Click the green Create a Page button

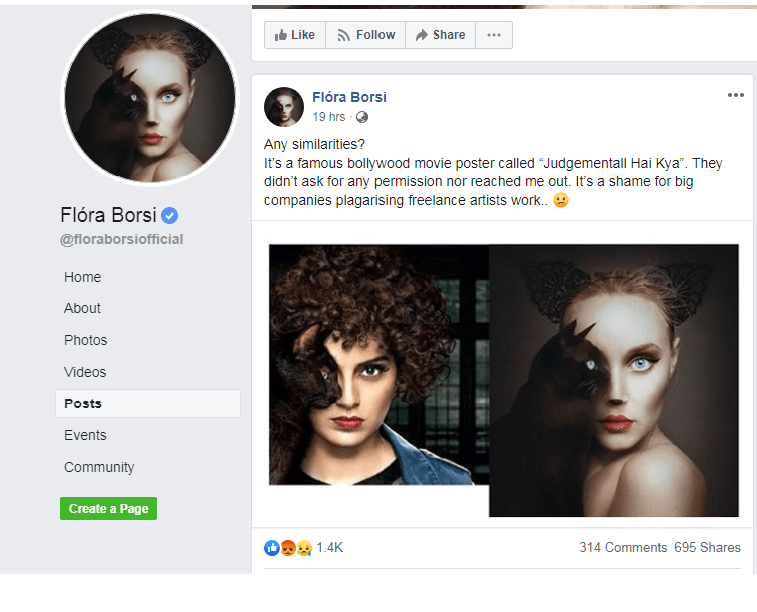(x=108, y=508)
